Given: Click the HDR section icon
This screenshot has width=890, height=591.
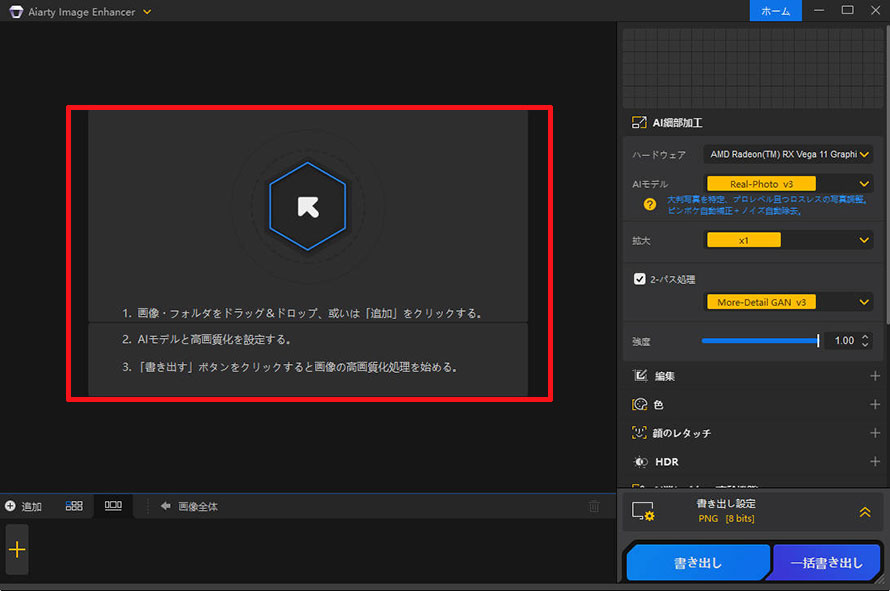Looking at the screenshot, I should 640,462.
